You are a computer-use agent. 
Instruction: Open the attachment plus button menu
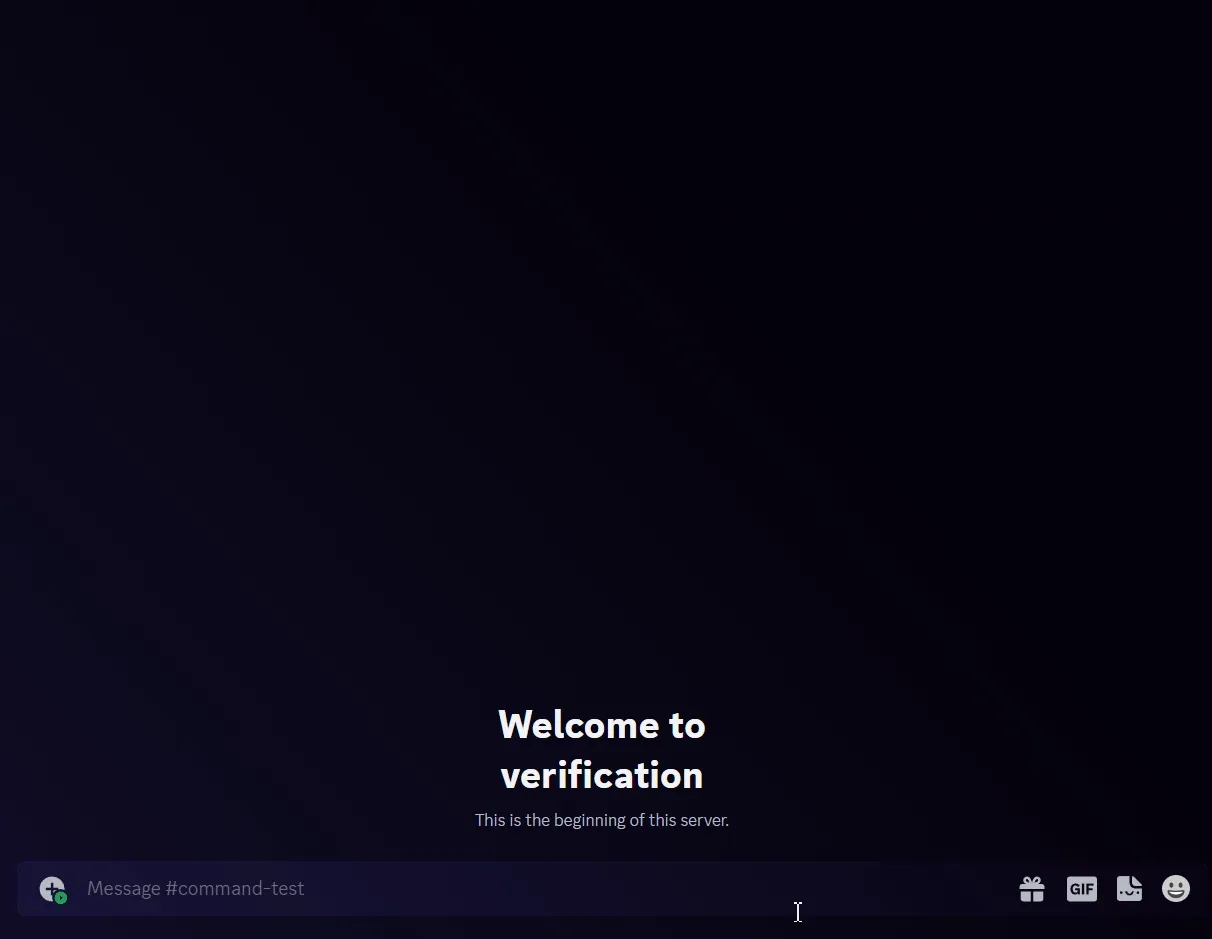click(x=51, y=888)
